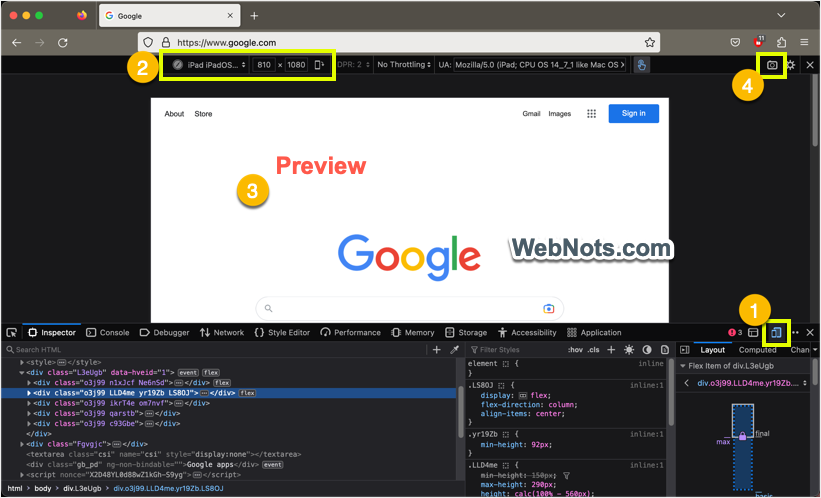Toggle dark color scheme simulation
Image resolution: width=821 pixels, height=498 pixels.
coord(647,350)
